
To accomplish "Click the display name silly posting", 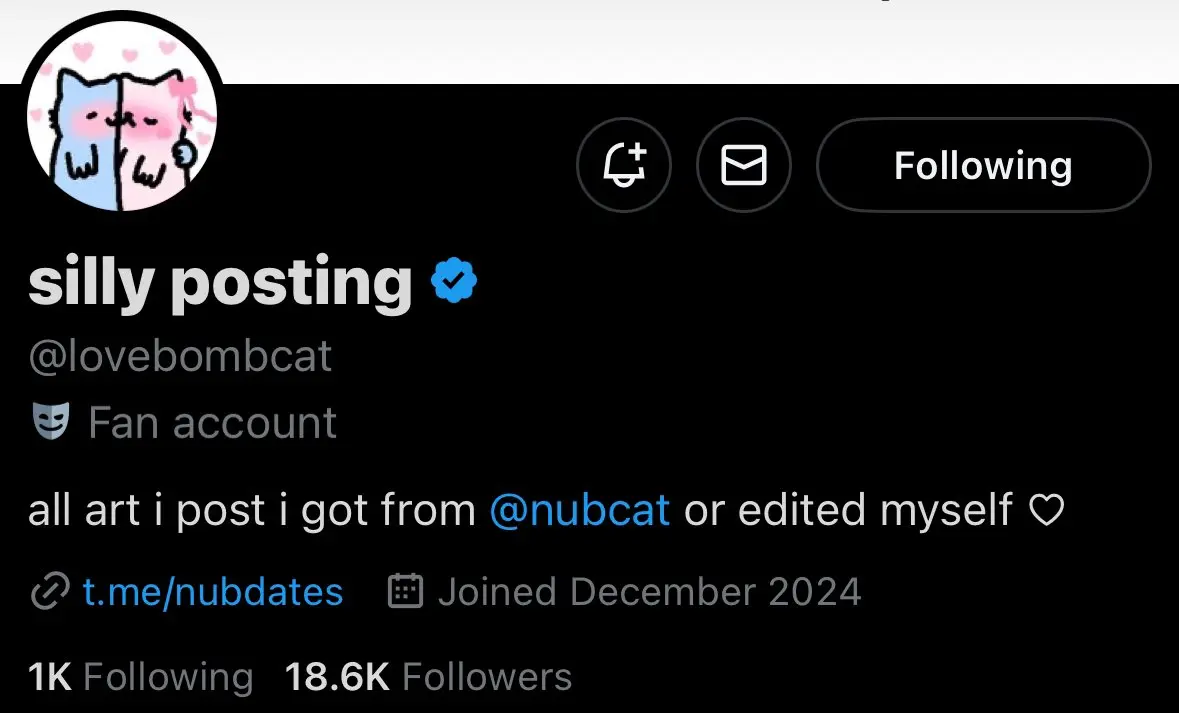I will click(220, 282).
